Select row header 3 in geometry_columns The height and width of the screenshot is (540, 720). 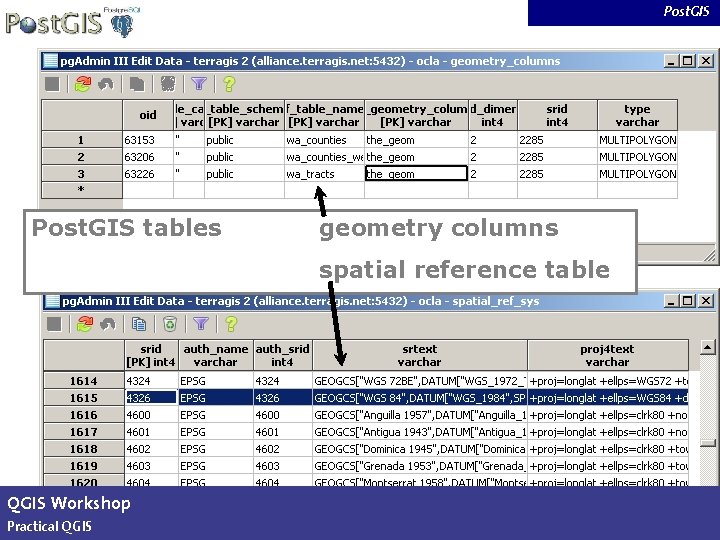(81, 174)
